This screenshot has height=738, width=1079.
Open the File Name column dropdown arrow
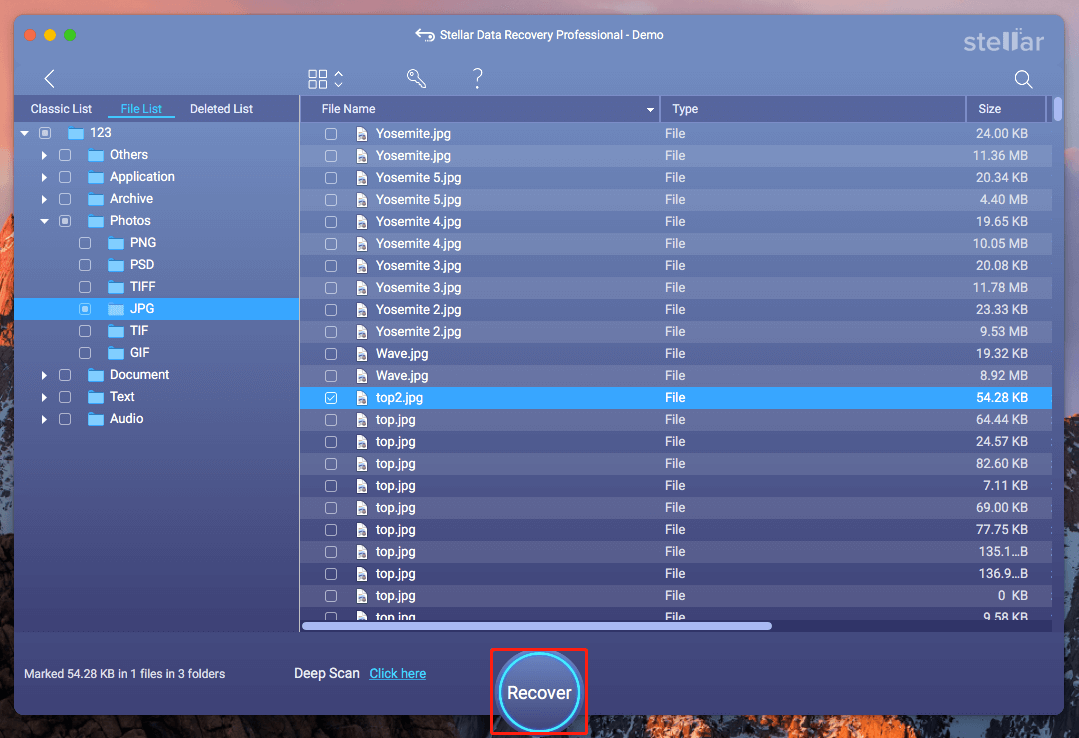coord(649,109)
